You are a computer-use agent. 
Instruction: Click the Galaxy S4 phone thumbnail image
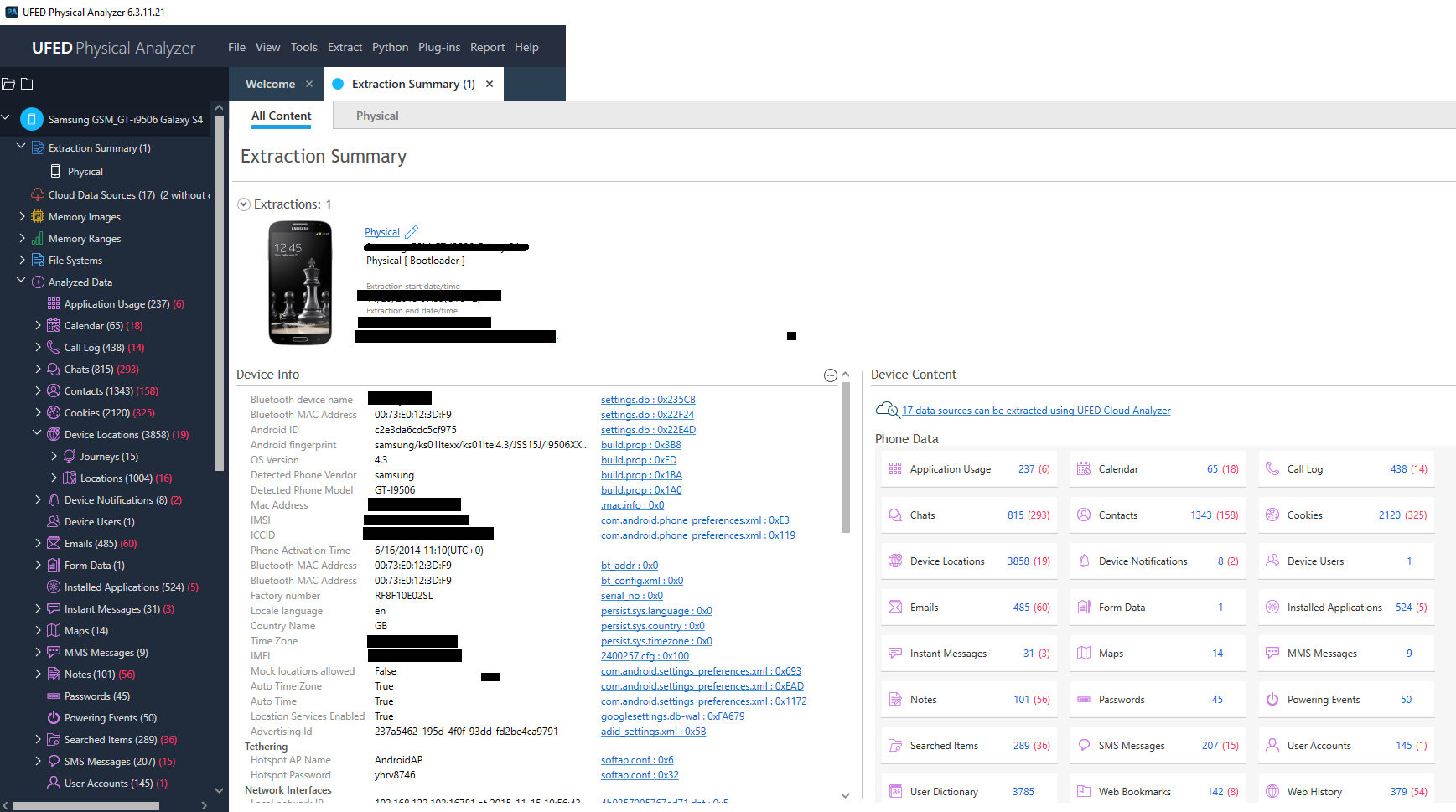(x=300, y=283)
